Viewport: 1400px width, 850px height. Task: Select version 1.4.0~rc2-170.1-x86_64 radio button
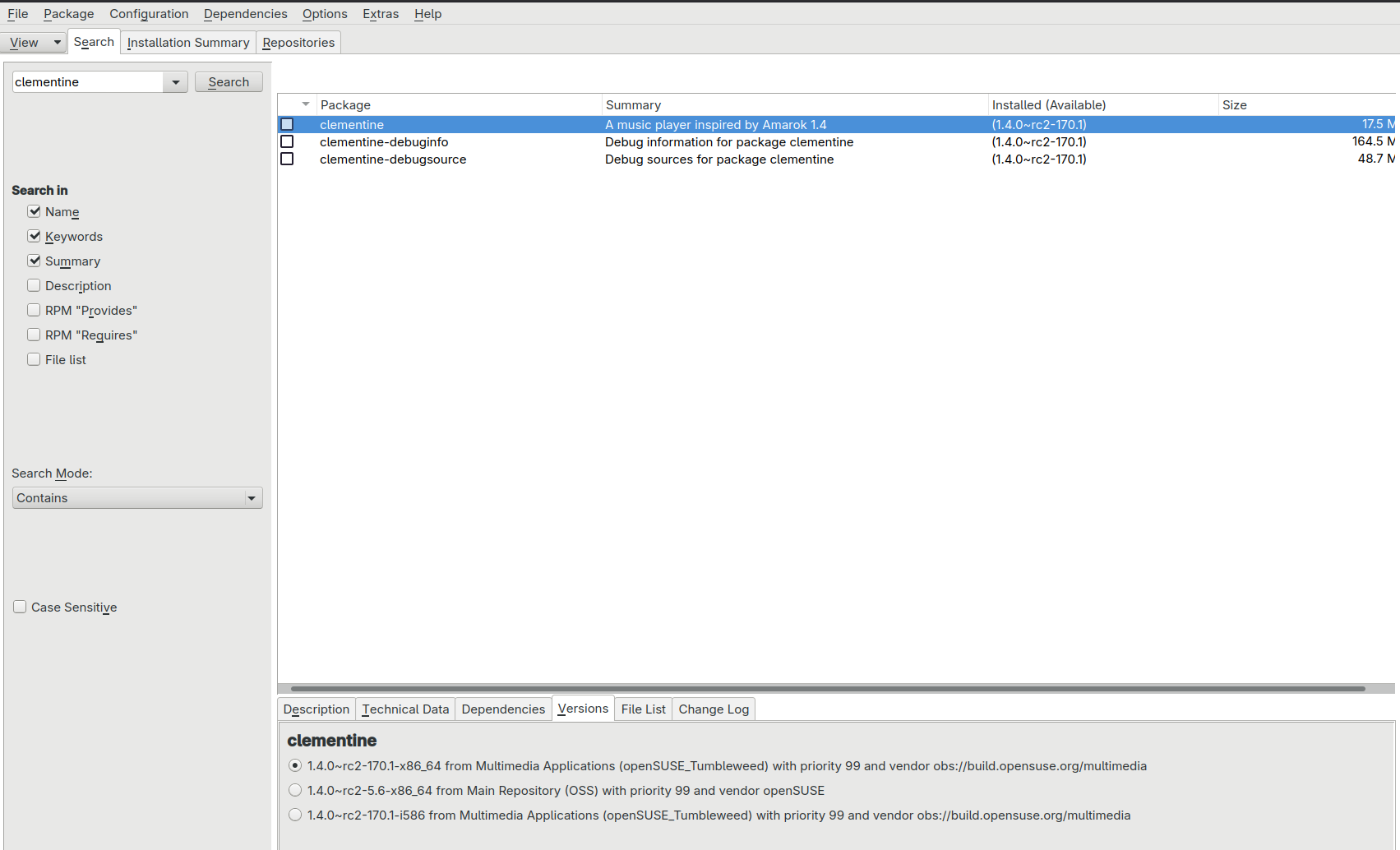point(295,765)
